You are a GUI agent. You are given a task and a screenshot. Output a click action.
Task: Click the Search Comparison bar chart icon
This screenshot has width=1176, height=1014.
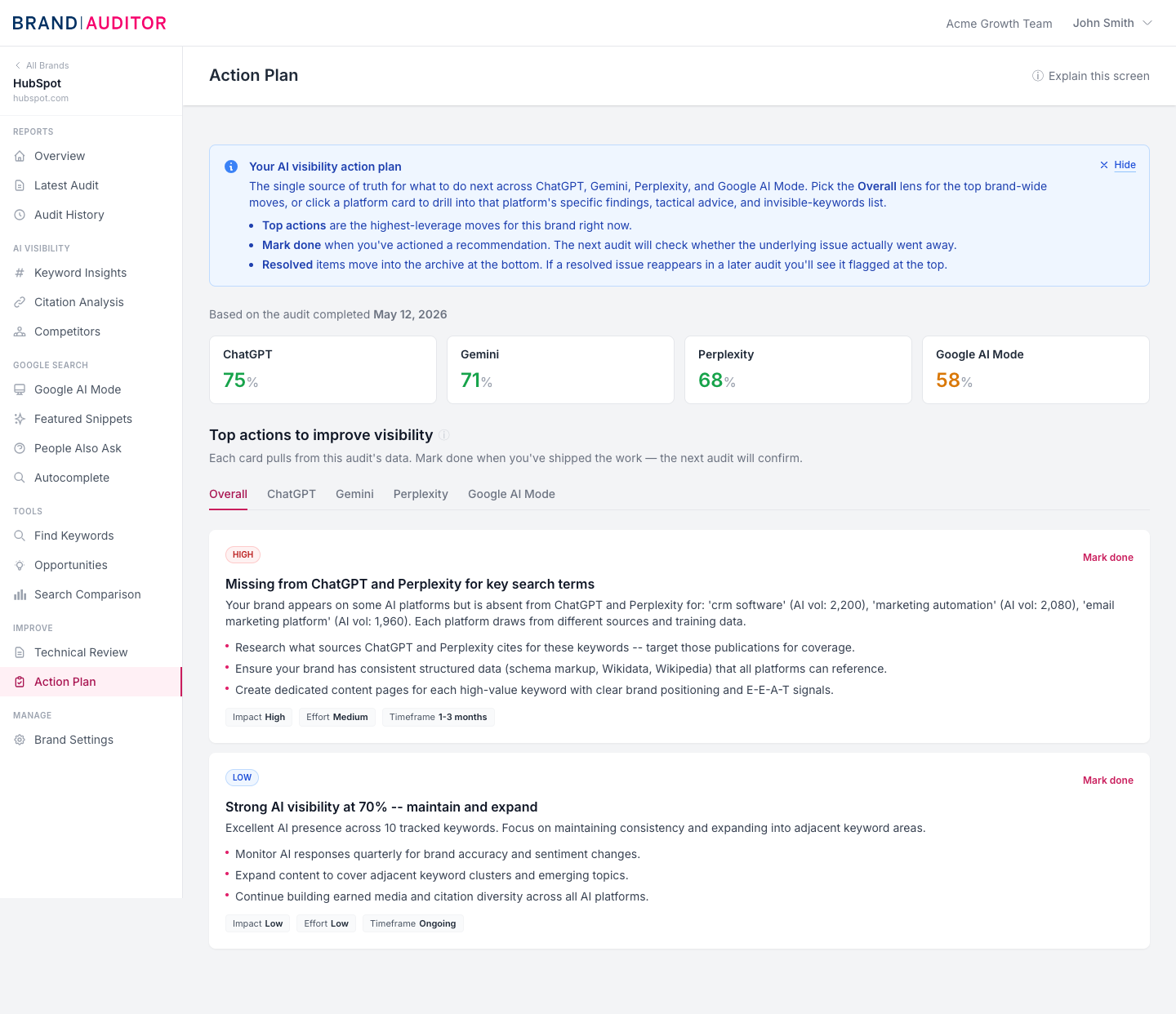(x=20, y=594)
